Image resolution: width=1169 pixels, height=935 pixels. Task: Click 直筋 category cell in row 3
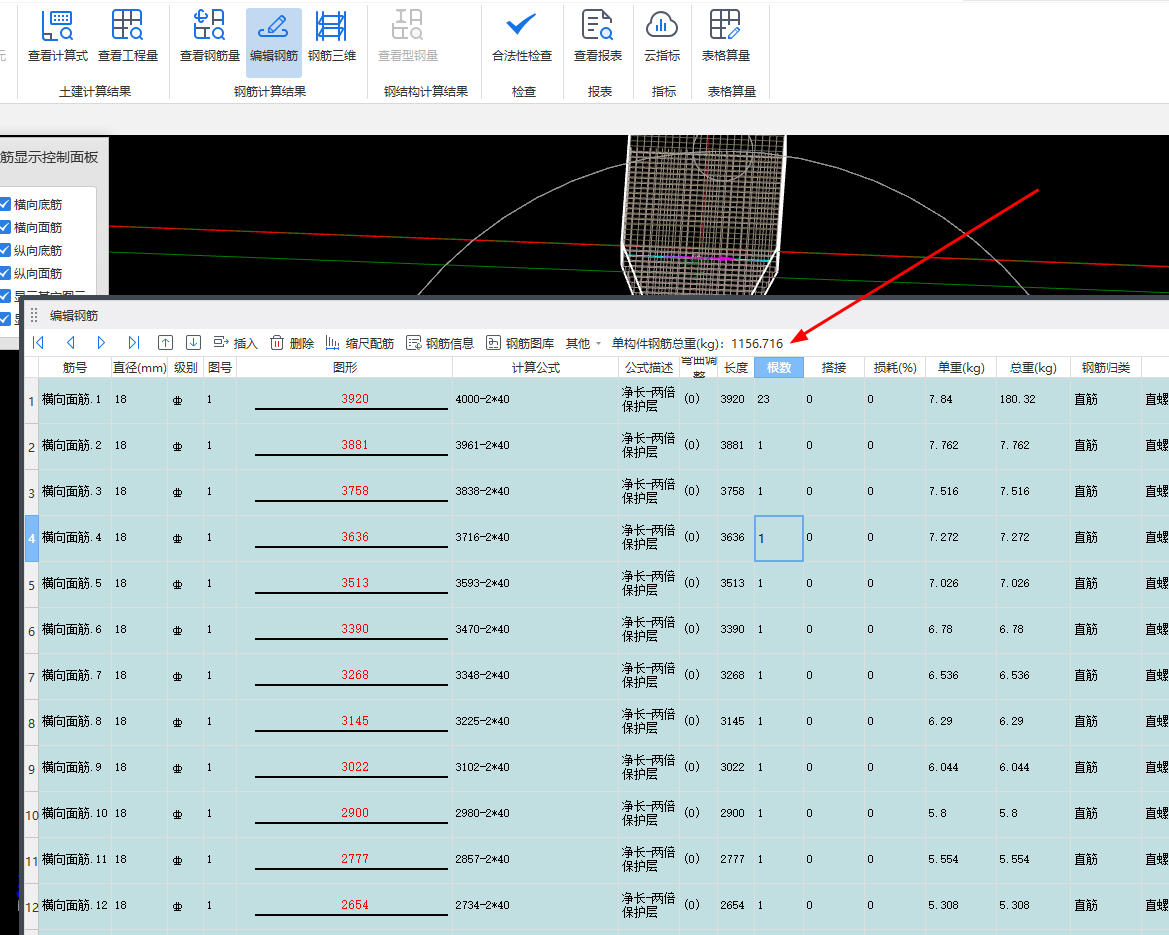pos(1106,491)
